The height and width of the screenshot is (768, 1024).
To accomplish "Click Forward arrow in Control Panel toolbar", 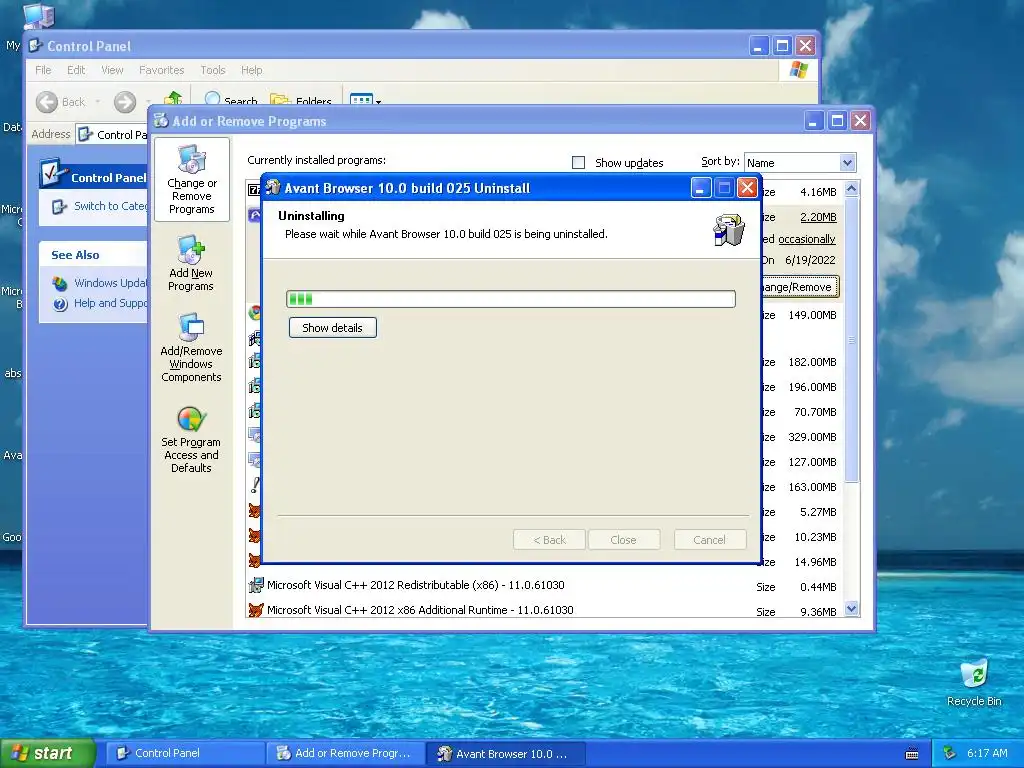I will click(x=125, y=102).
